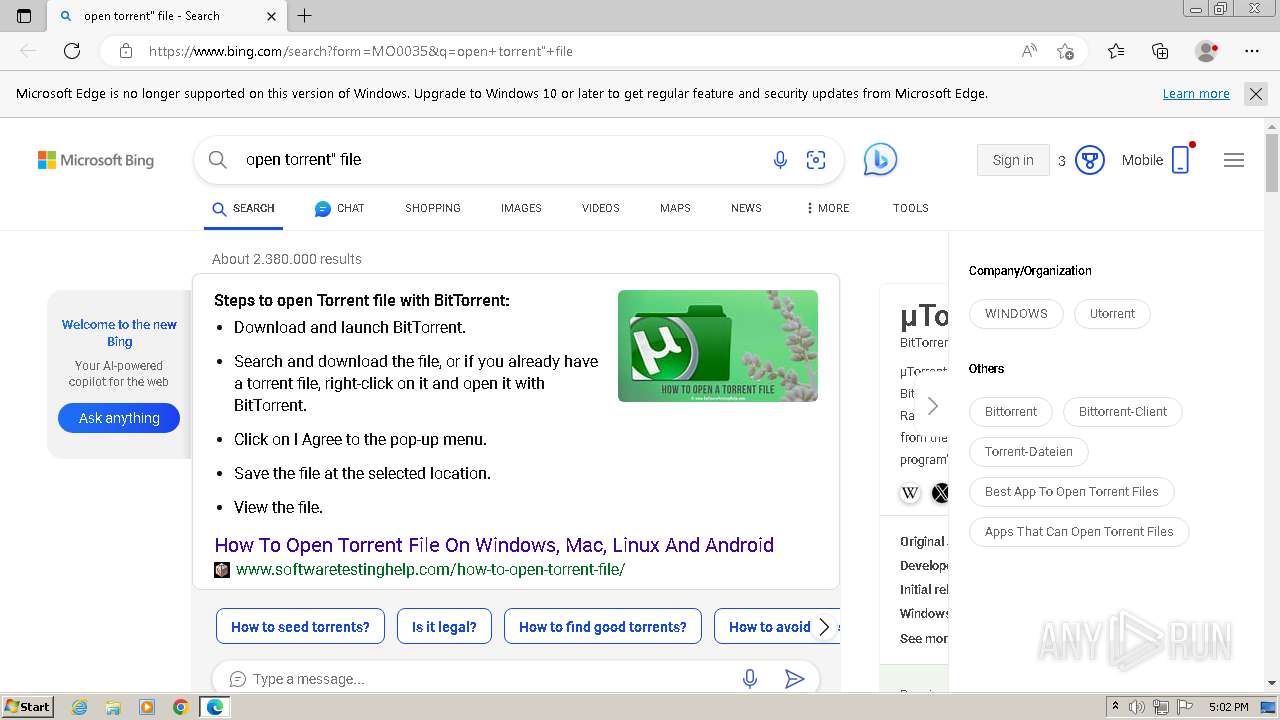Click the Sign in button

(x=1013, y=160)
